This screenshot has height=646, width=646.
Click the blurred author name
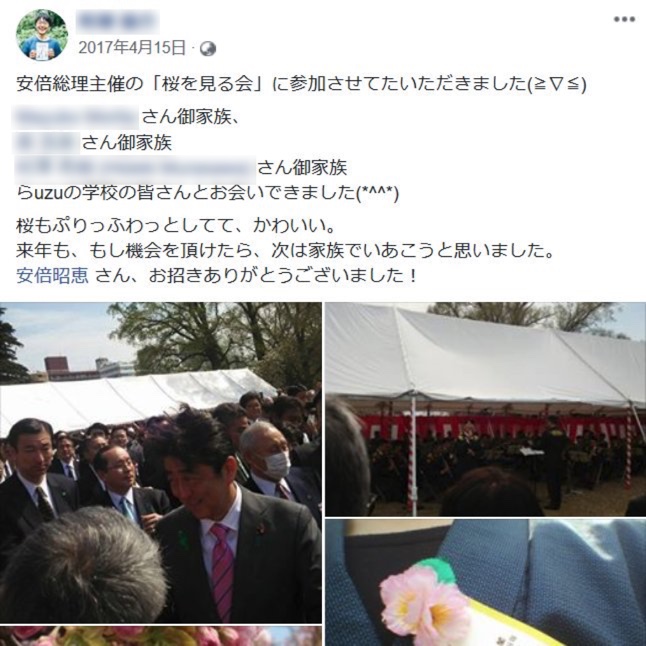tap(118, 21)
